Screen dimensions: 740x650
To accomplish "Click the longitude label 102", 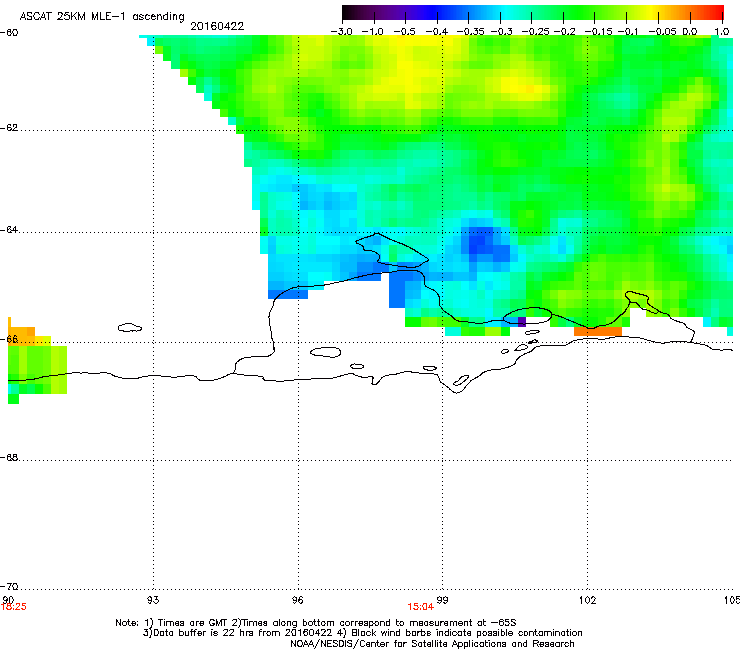I will click(588, 600).
